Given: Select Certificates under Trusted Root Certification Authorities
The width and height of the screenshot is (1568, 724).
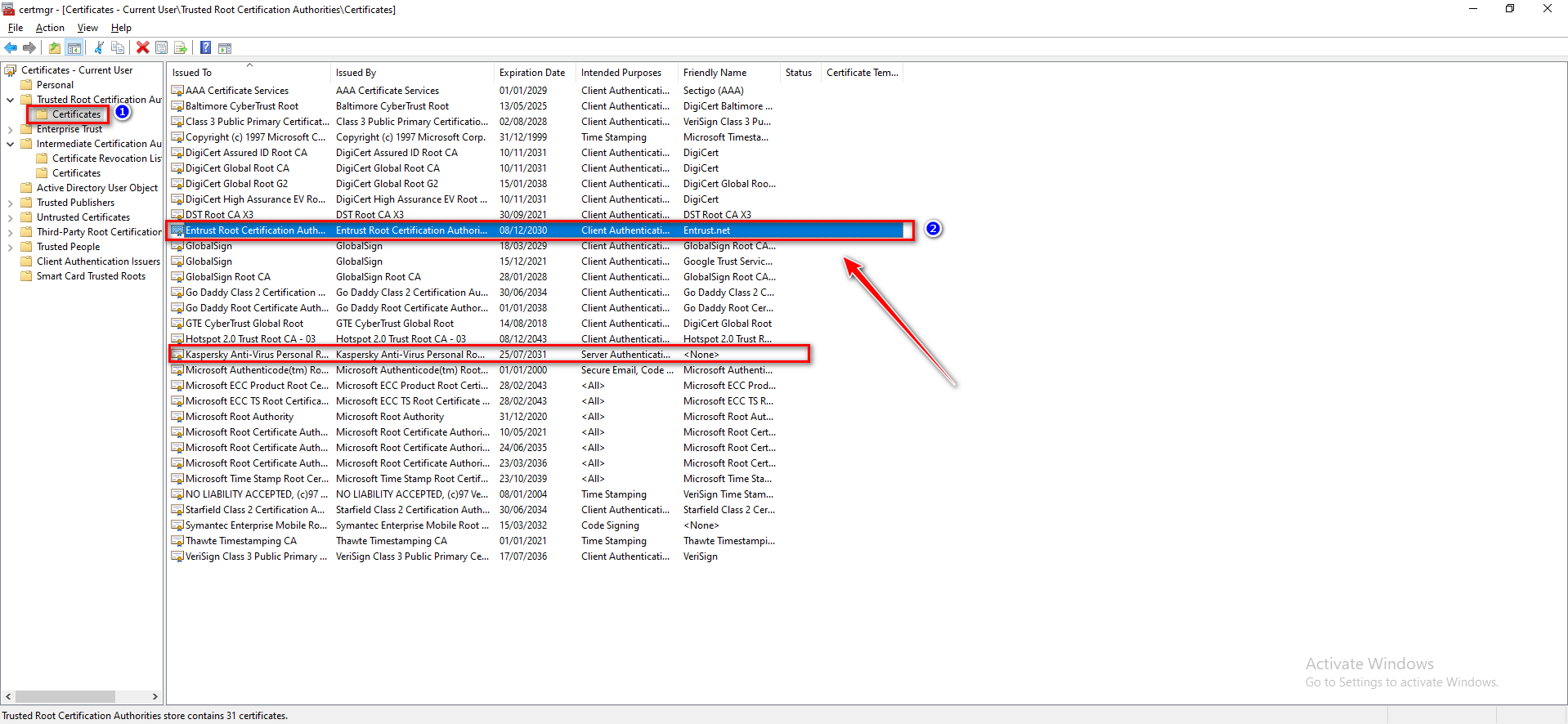Looking at the screenshot, I should pyautogui.click(x=76, y=114).
